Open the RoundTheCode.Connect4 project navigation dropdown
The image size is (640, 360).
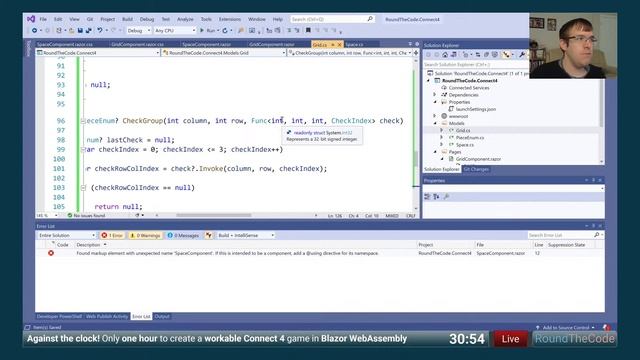coord(98,53)
